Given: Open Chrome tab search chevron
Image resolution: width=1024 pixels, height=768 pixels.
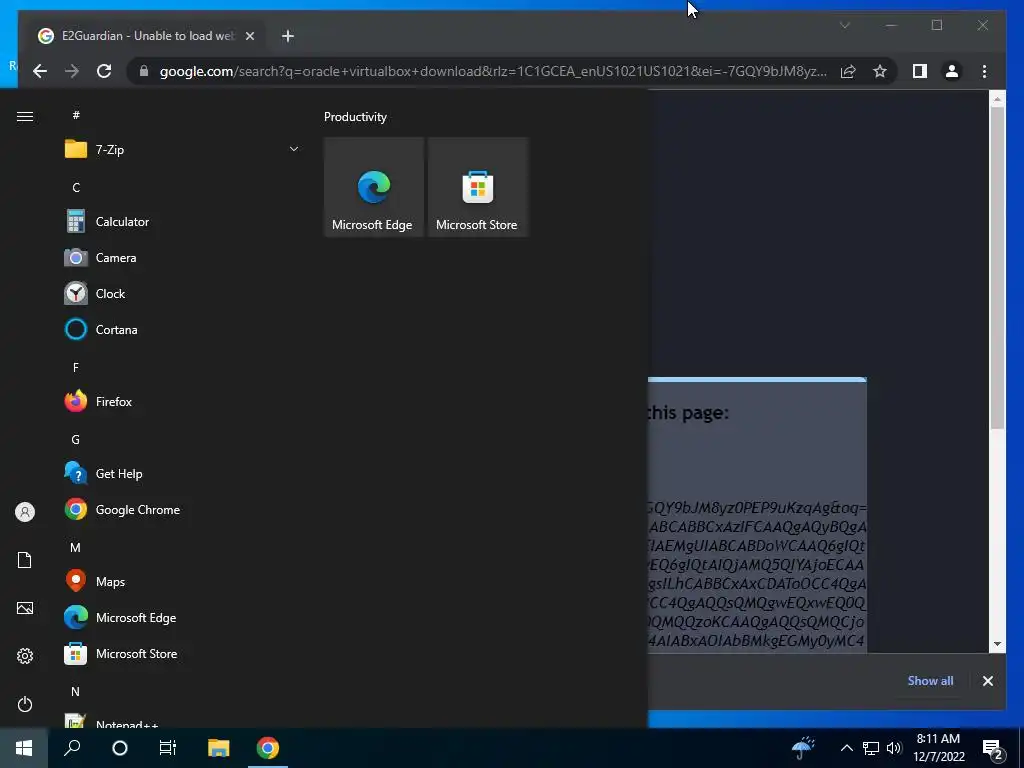Looking at the screenshot, I should [844, 25].
